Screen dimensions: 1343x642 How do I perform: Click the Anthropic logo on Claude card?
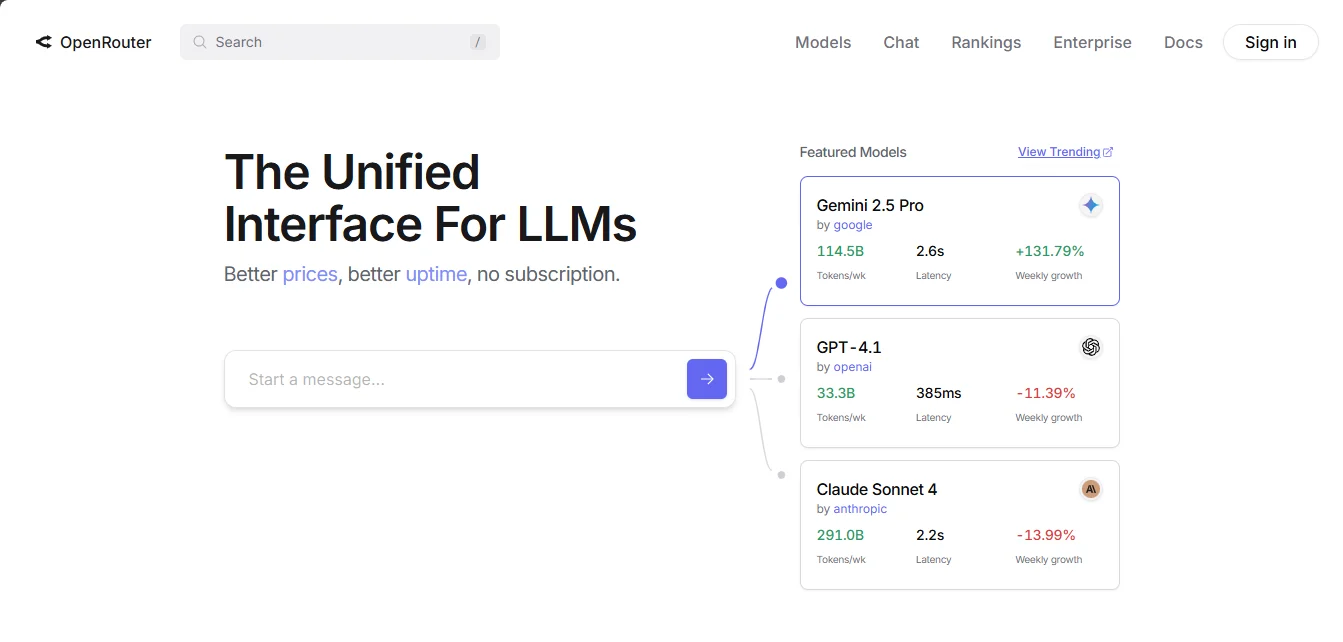click(1091, 489)
